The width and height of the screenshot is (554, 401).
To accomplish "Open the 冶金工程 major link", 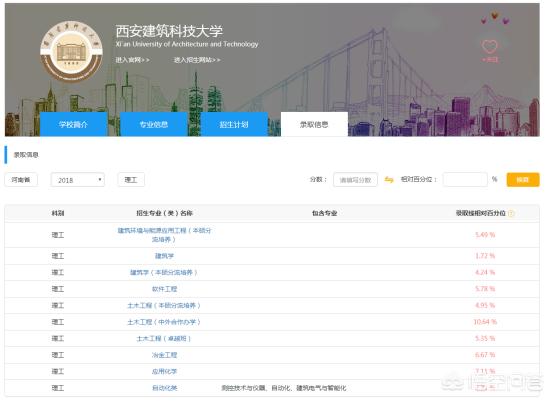I will 164,355.
